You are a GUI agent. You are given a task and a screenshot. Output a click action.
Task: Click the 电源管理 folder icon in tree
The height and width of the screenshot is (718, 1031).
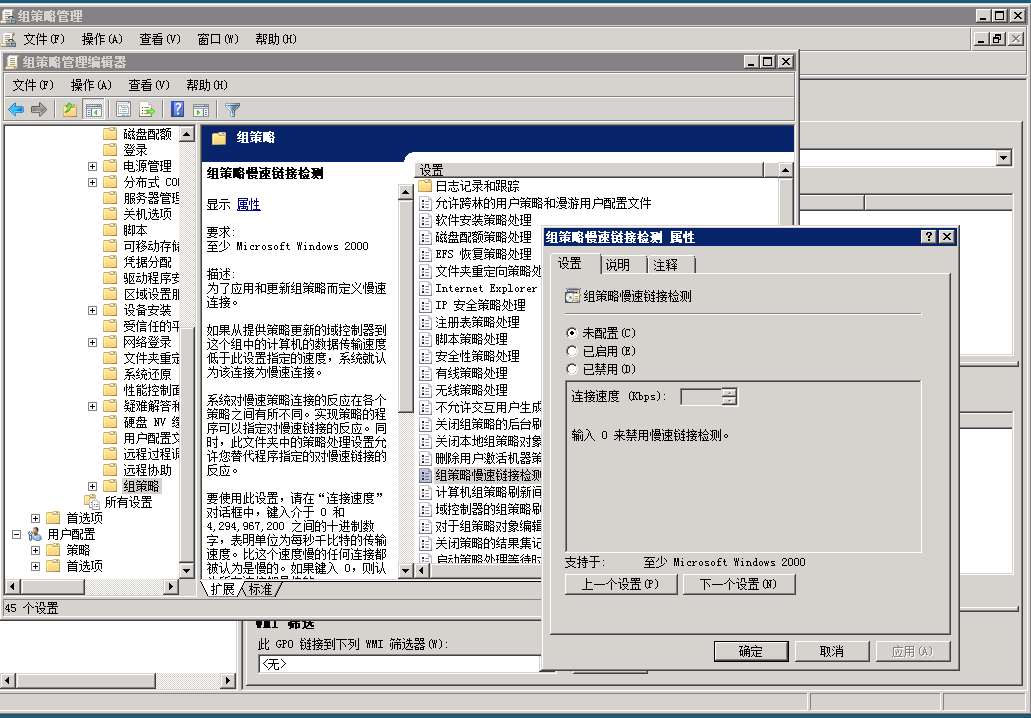pyautogui.click(x=110, y=166)
